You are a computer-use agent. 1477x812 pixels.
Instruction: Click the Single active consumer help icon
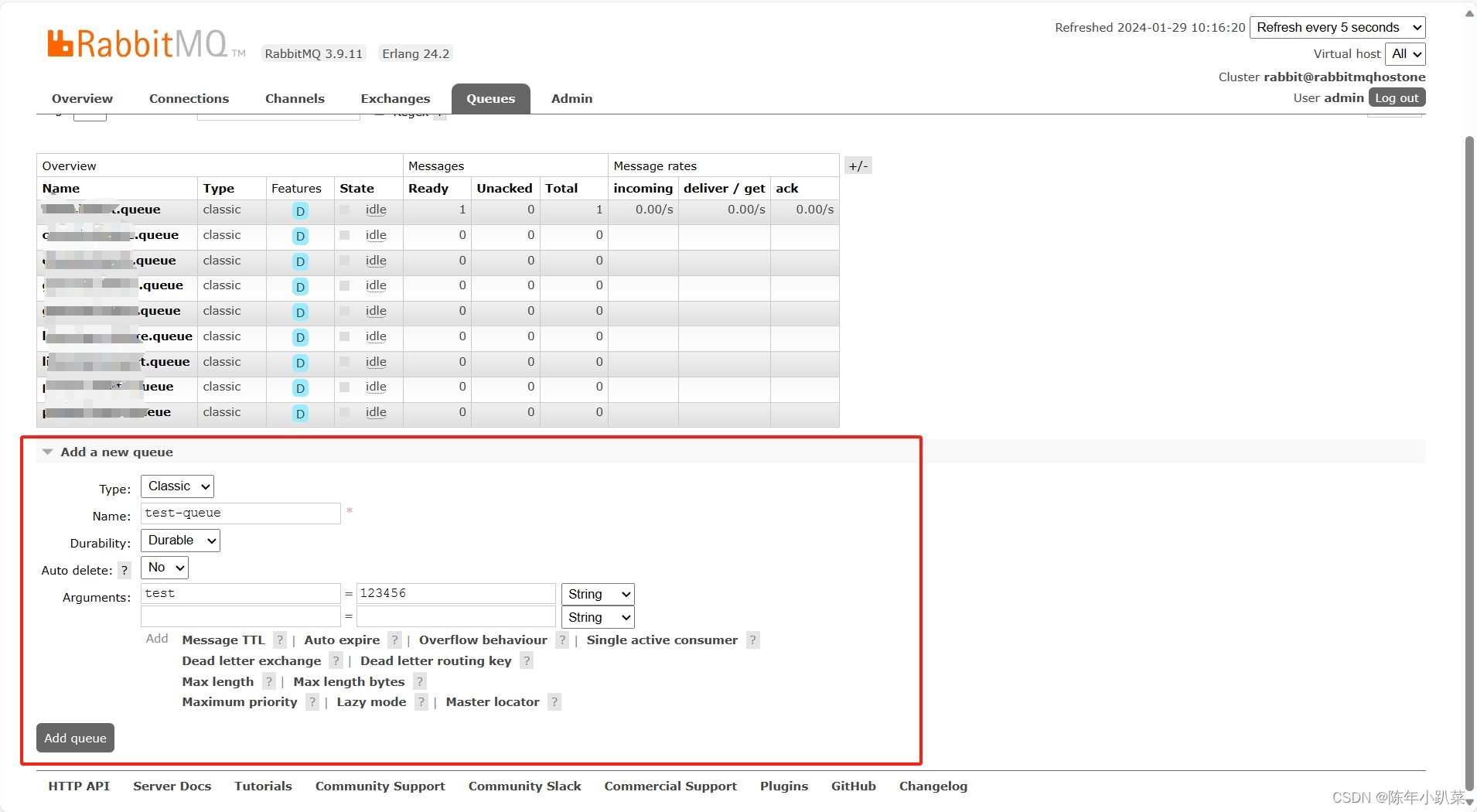(753, 640)
